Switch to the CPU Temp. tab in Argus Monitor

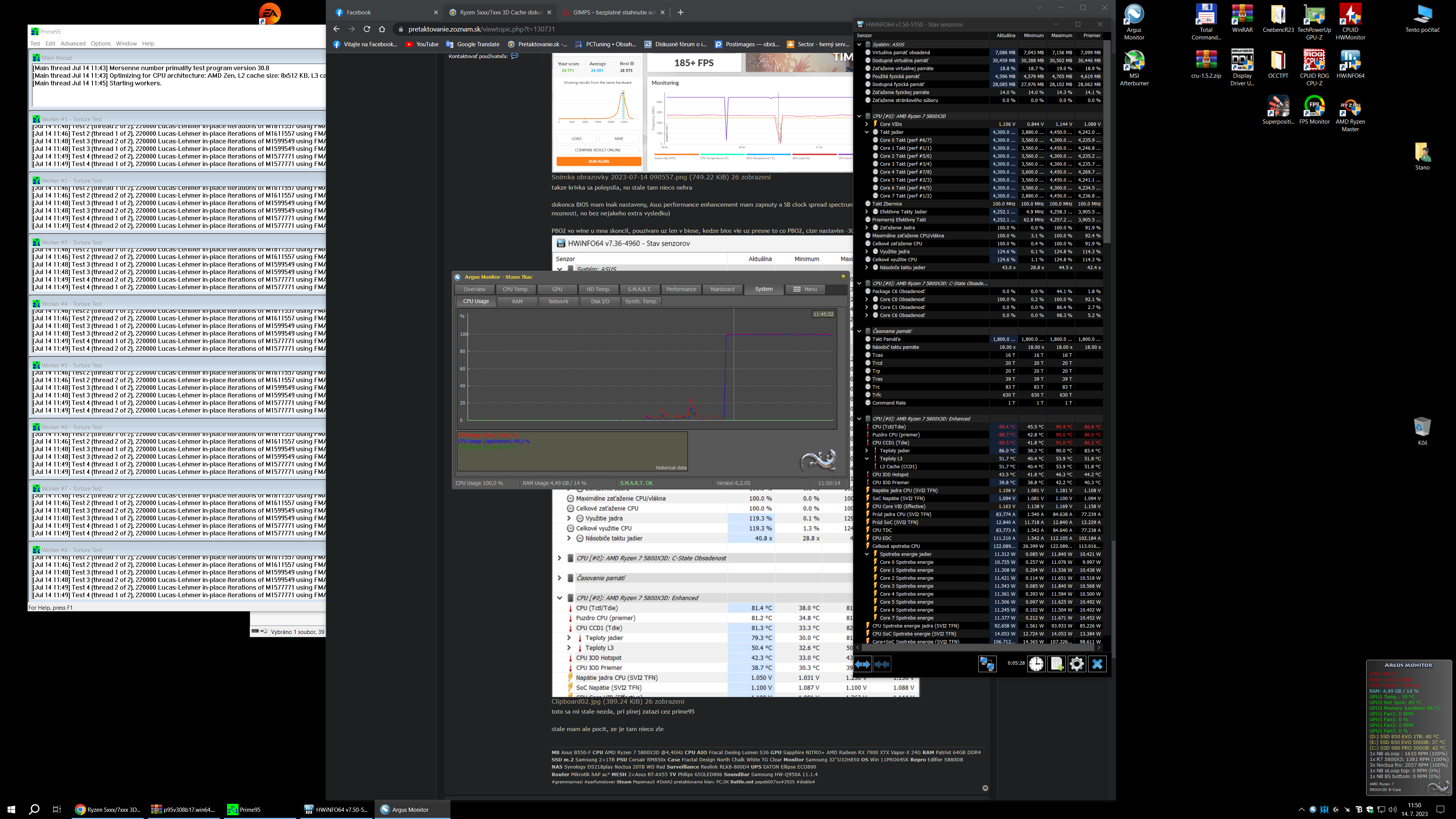tap(516, 289)
